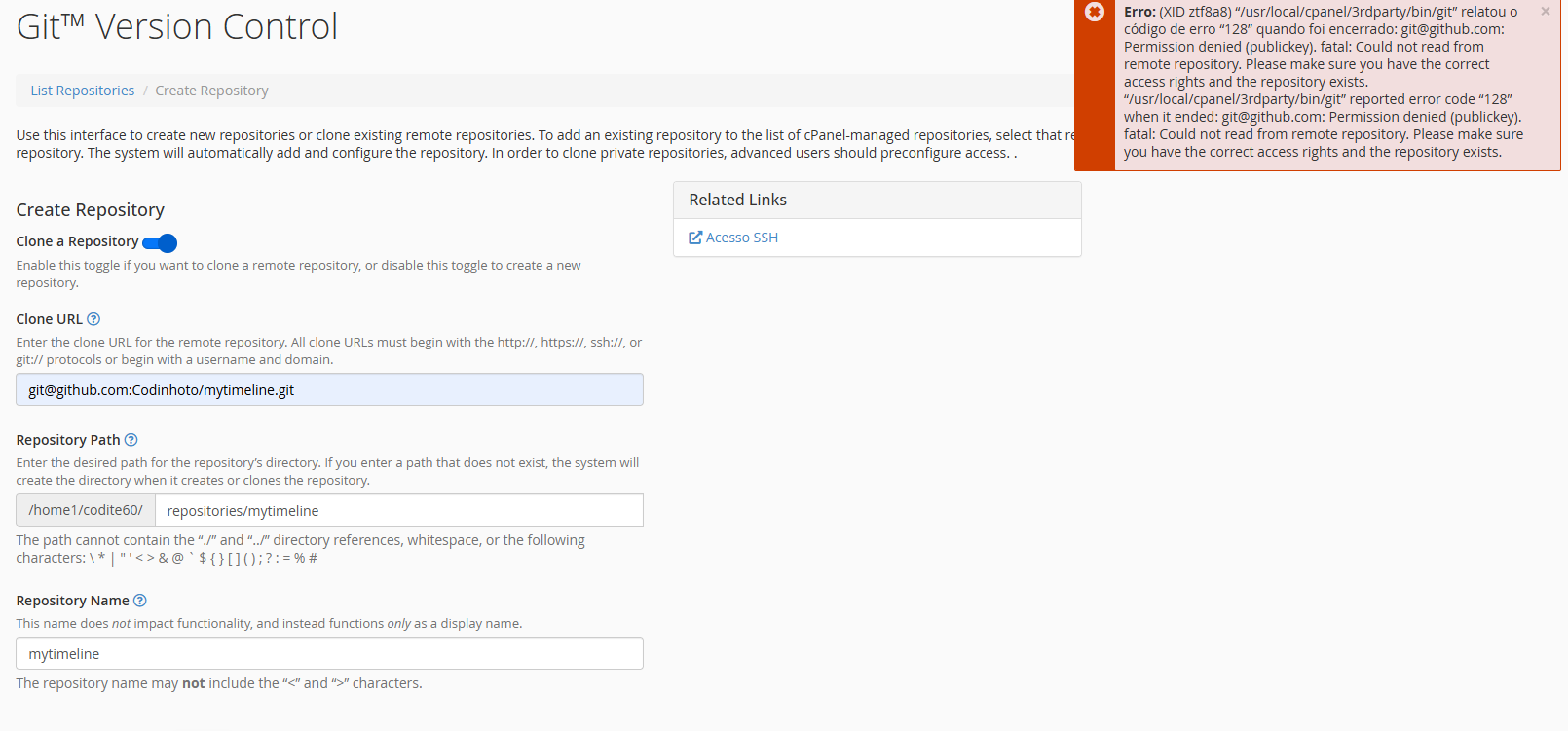
Task: Click the Repository Name field label
Action: click(x=73, y=601)
